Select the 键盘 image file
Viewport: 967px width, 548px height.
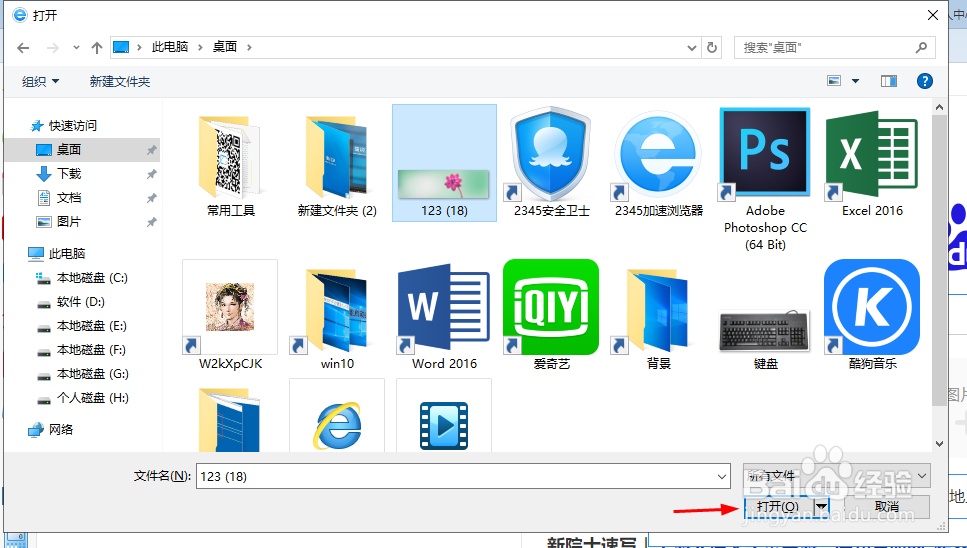coord(765,332)
